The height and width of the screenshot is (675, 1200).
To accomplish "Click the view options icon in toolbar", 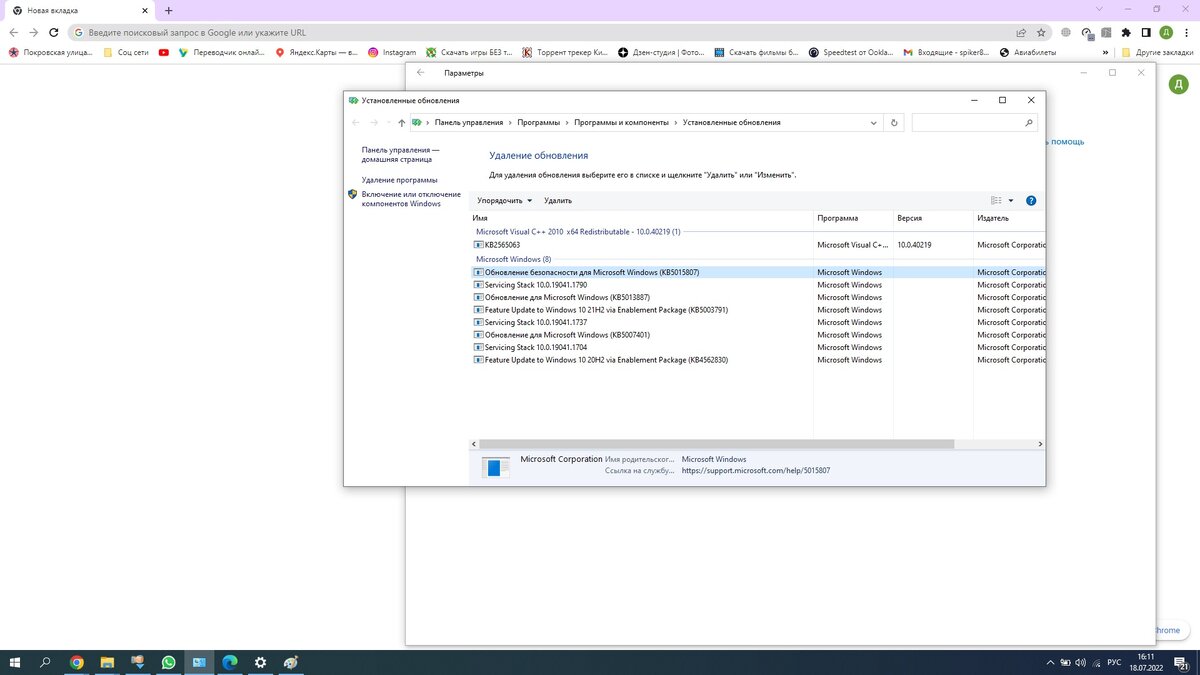I will pyautogui.click(x=996, y=200).
